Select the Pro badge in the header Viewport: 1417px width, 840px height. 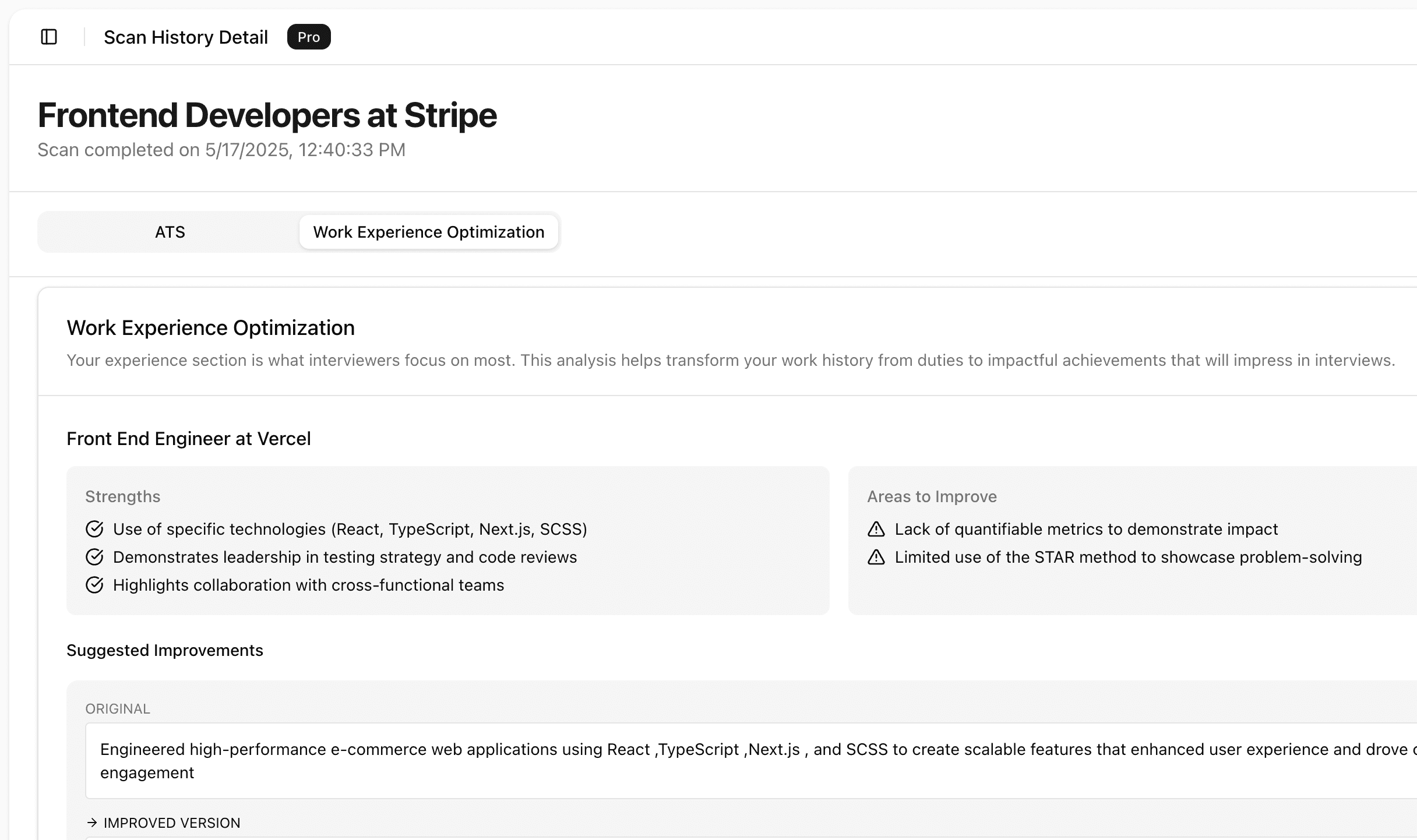[x=309, y=37]
